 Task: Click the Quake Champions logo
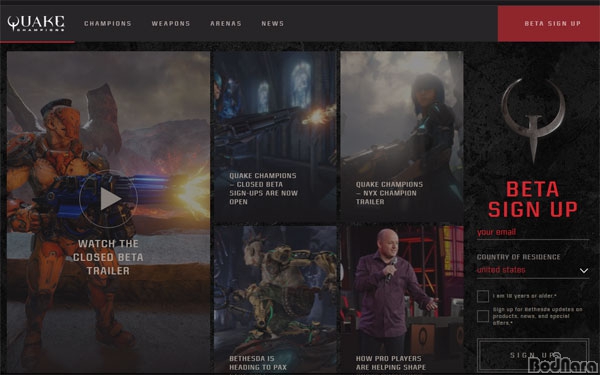point(36,23)
